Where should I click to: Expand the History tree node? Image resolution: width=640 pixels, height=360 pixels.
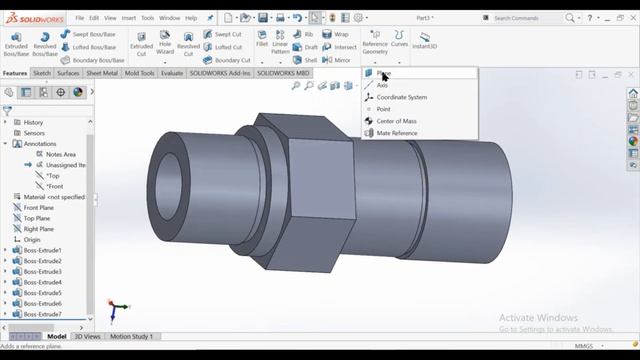tap(5, 122)
